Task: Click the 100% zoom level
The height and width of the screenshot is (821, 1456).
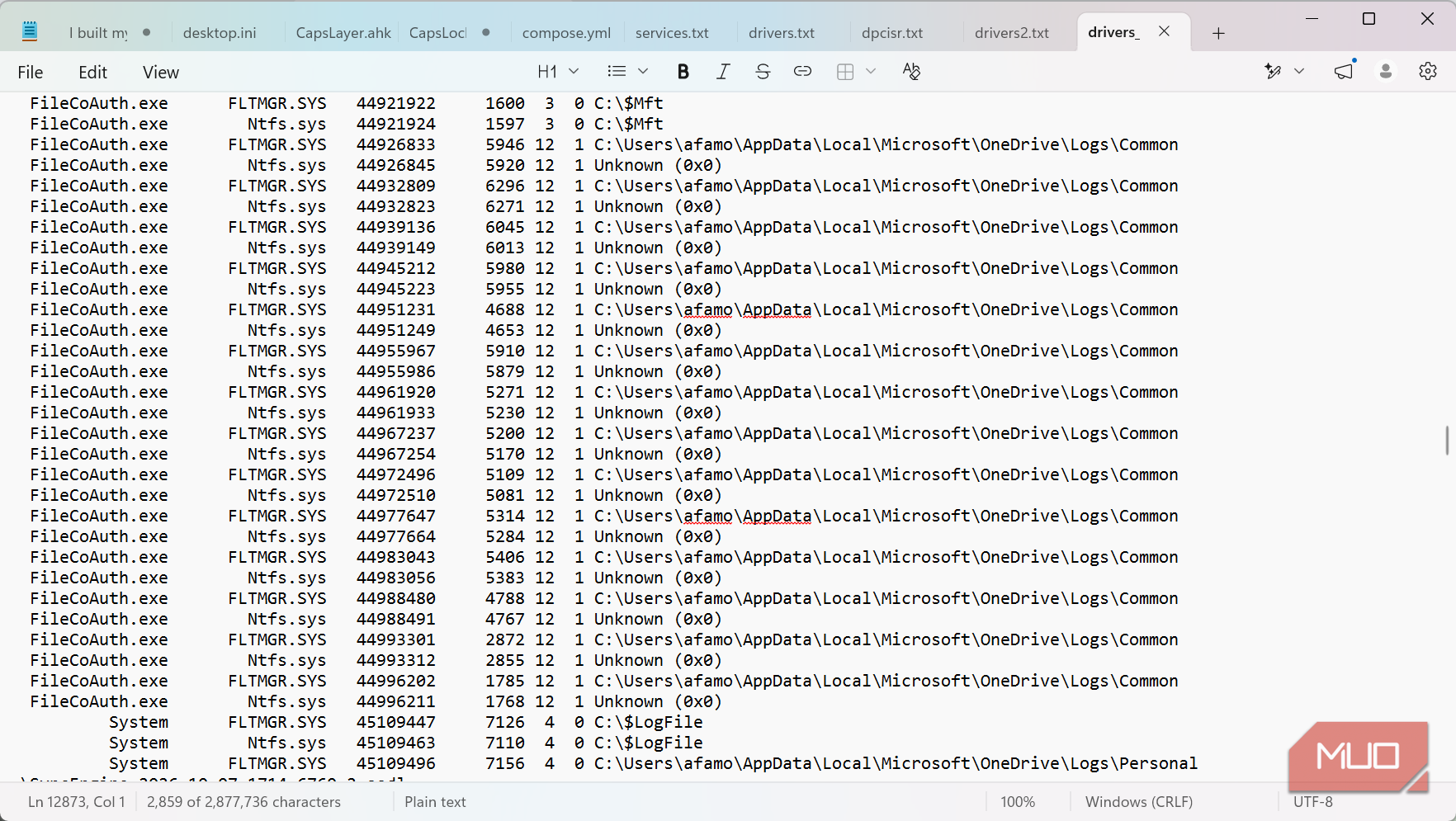Action: 1018,802
